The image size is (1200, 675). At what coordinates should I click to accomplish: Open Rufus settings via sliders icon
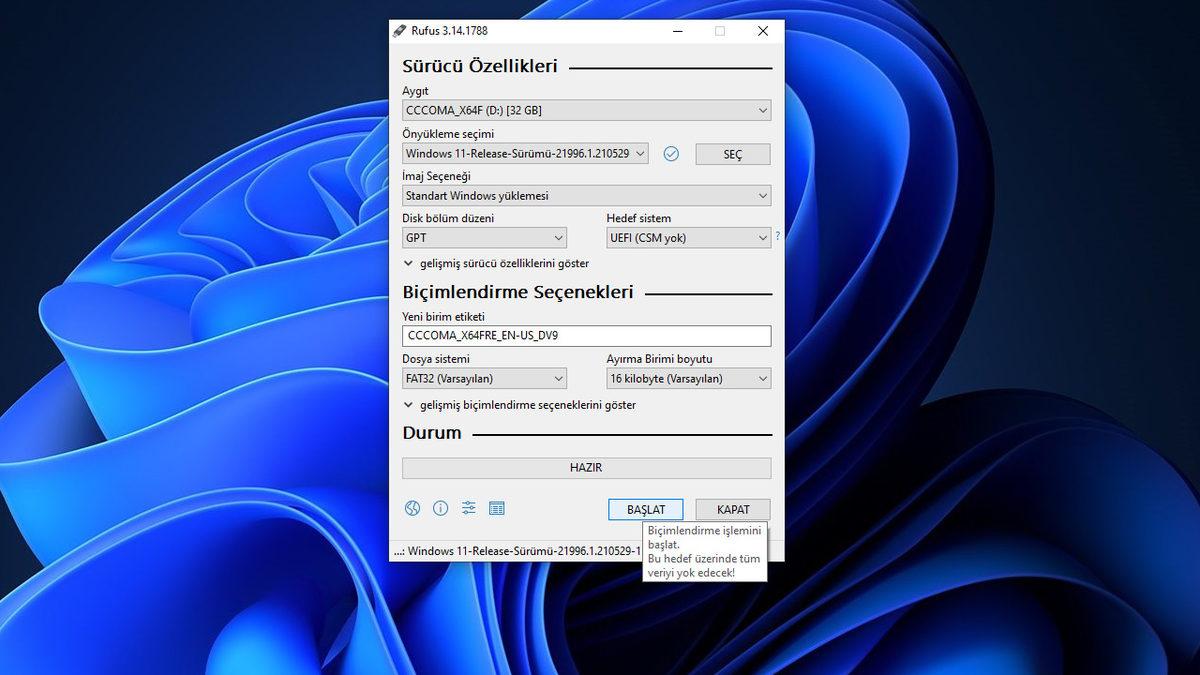pyautogui.click(x=468, y=508)
